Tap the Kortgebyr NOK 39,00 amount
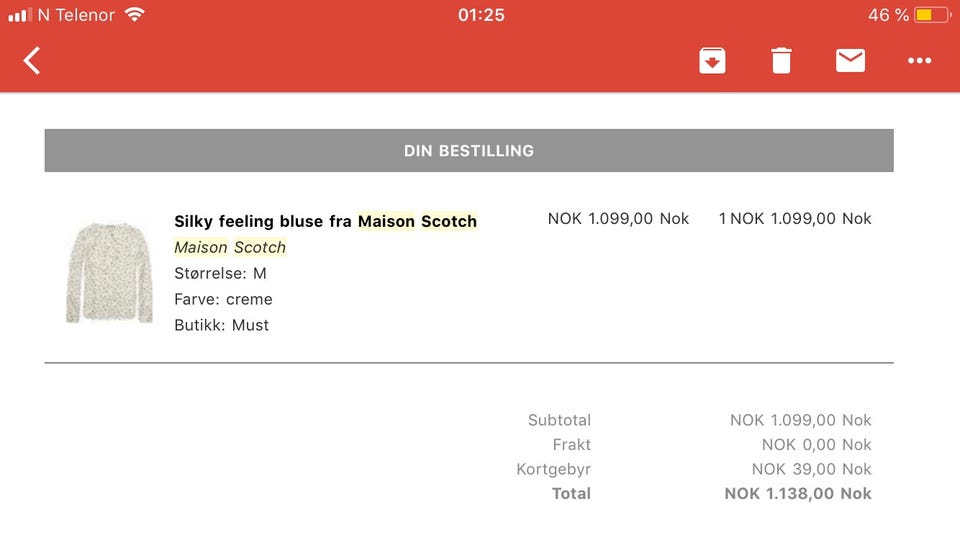960x540 pixels. click(x=811, y=469)
